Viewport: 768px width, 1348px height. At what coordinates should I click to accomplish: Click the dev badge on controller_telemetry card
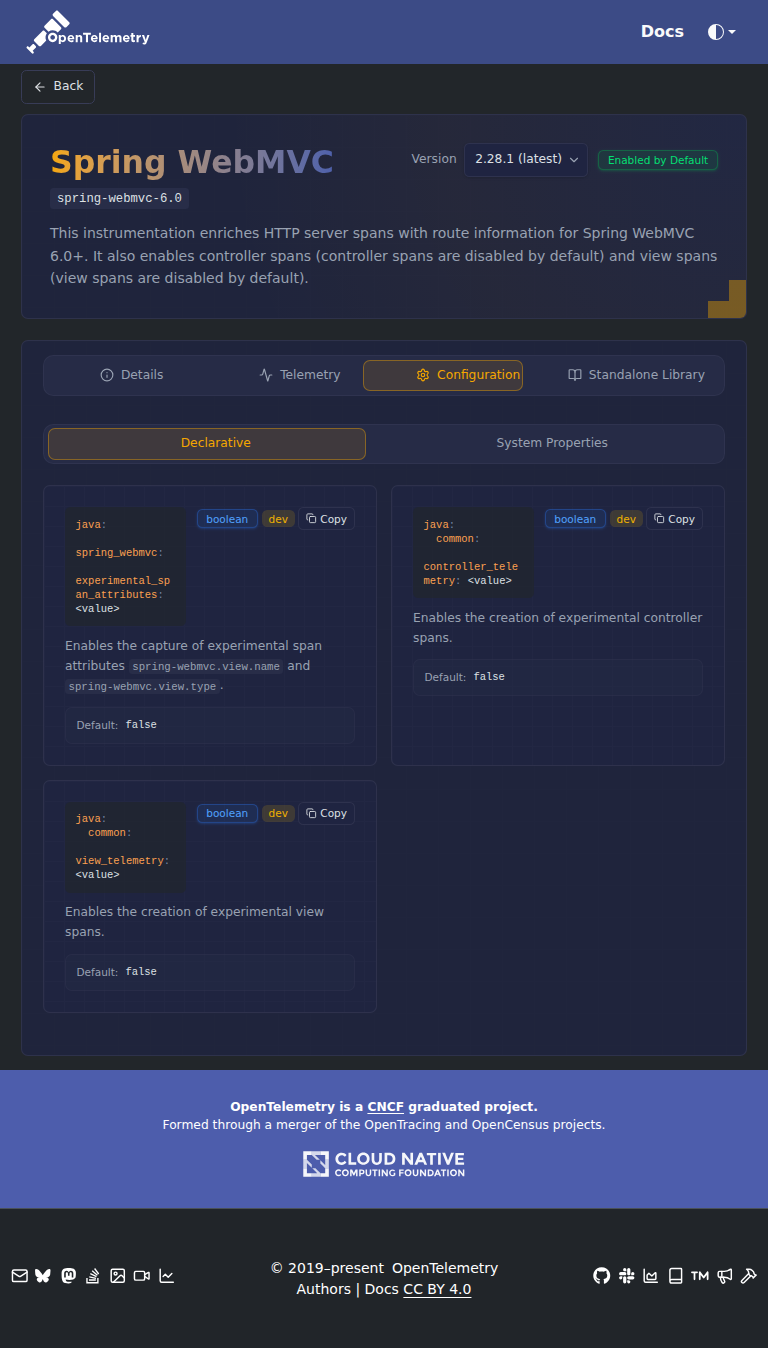(x=626, y=519)
